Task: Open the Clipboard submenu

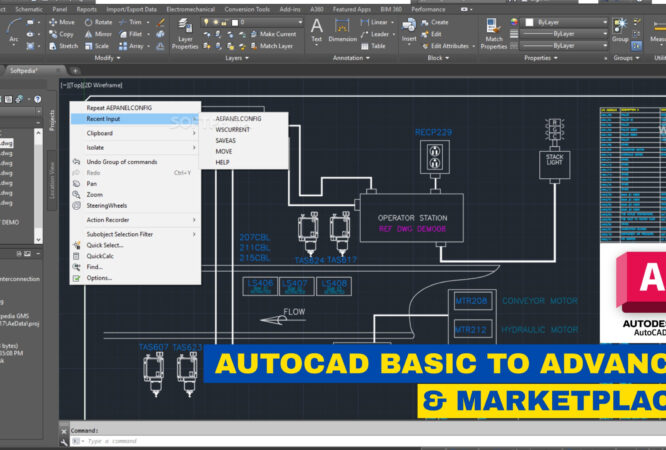Action: point(135,133)
